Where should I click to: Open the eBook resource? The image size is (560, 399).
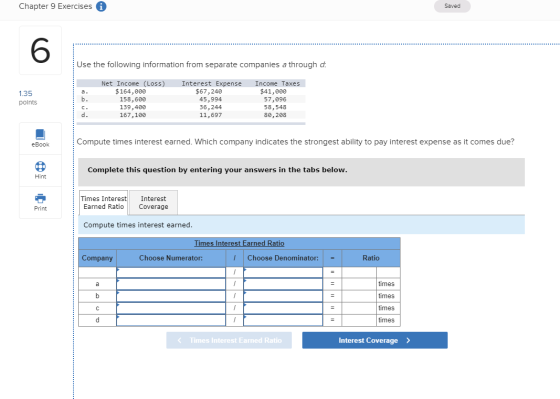40,138
